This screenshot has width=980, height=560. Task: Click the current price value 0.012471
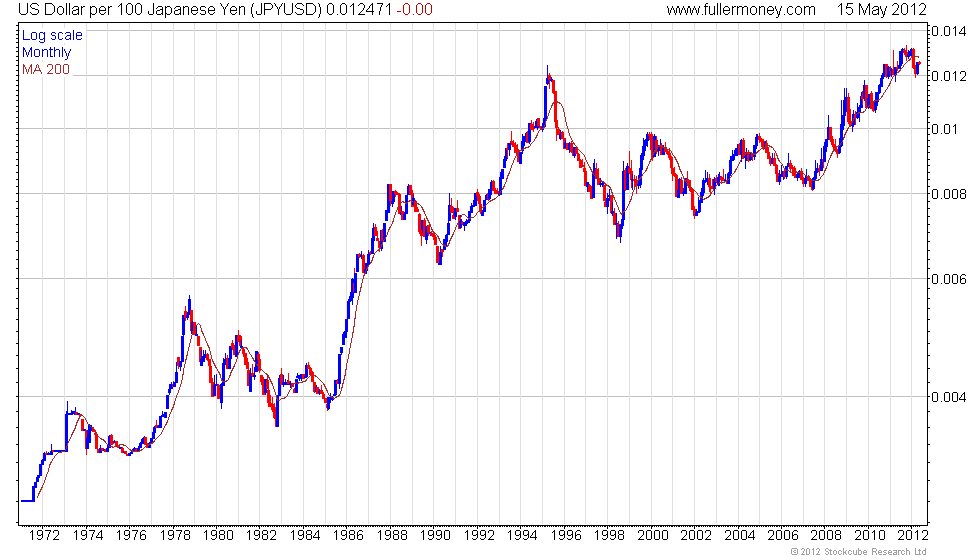(359, 10)
